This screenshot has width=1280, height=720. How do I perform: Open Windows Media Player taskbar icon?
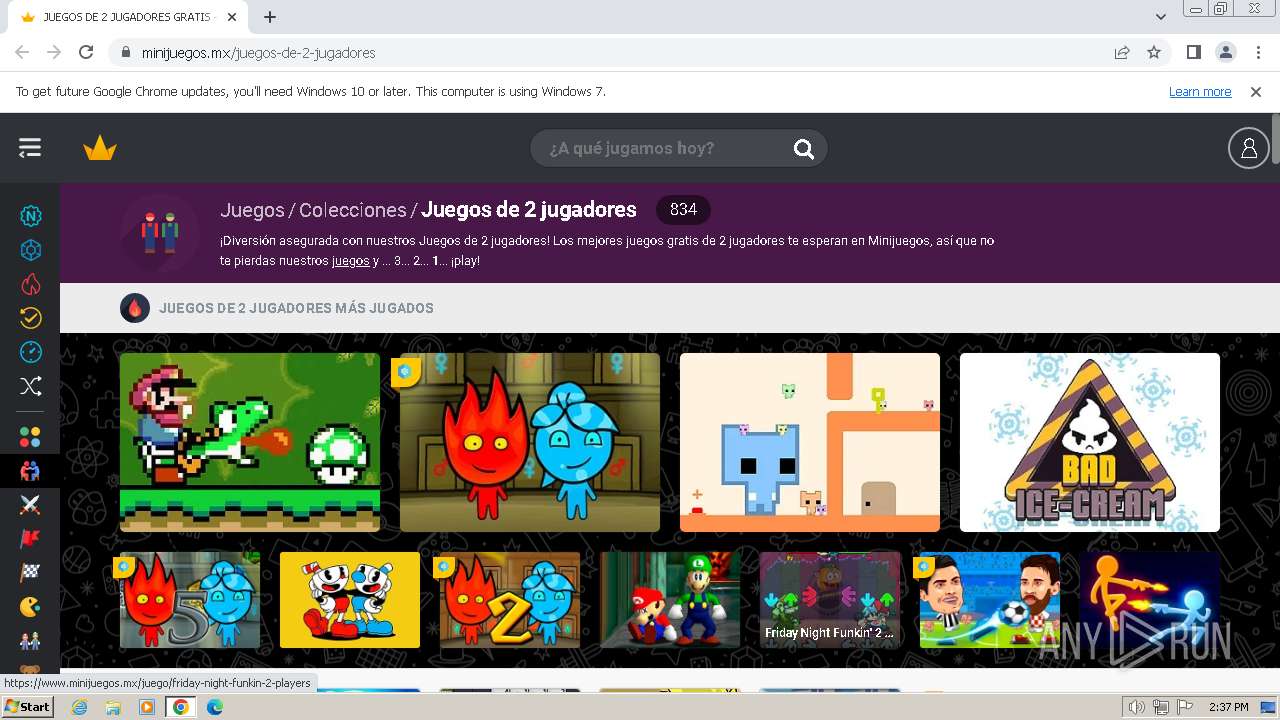[147, 707]
